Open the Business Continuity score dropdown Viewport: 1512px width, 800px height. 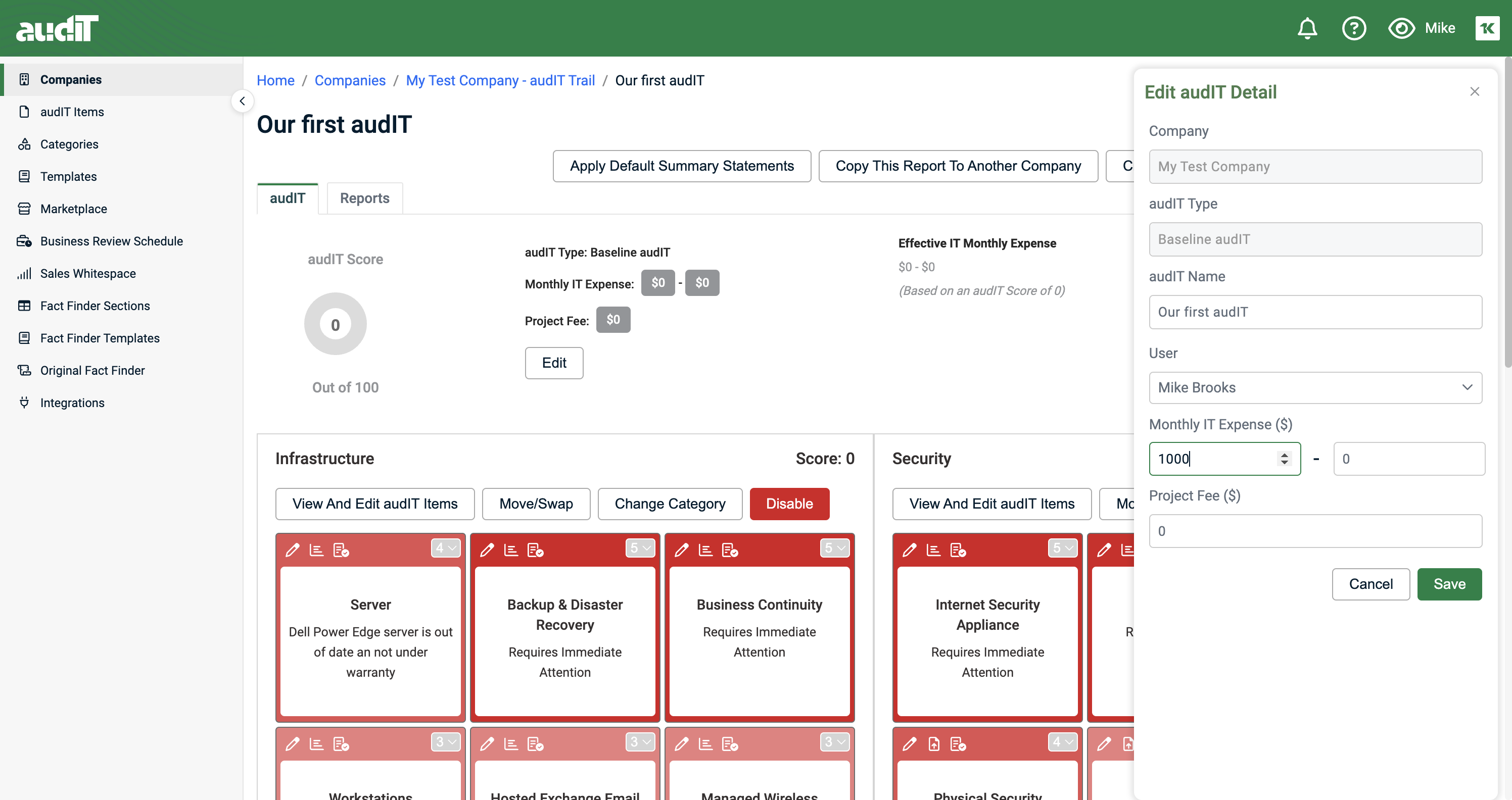835,548
